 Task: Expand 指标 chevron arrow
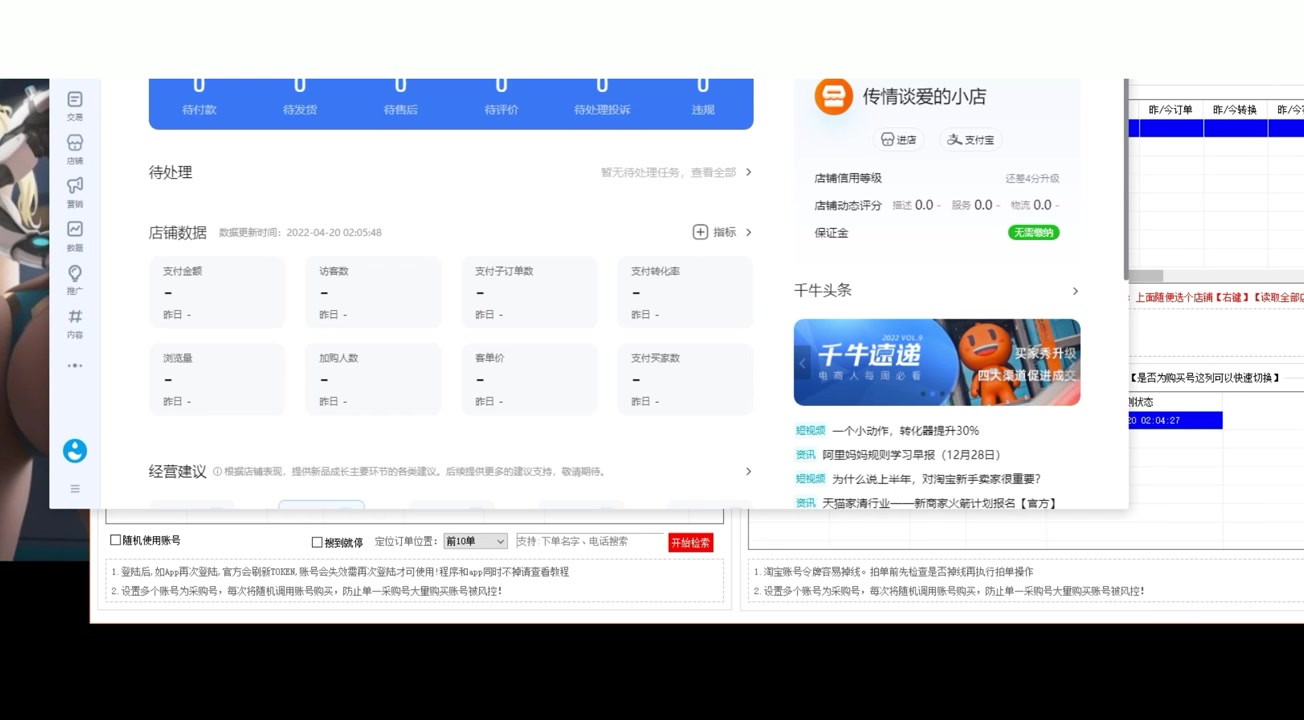(x=748, y=232)
